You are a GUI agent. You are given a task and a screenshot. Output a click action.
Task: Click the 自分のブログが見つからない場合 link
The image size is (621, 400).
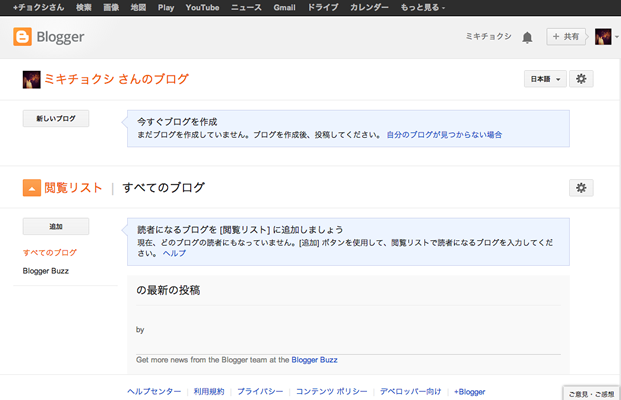(444, 135)
